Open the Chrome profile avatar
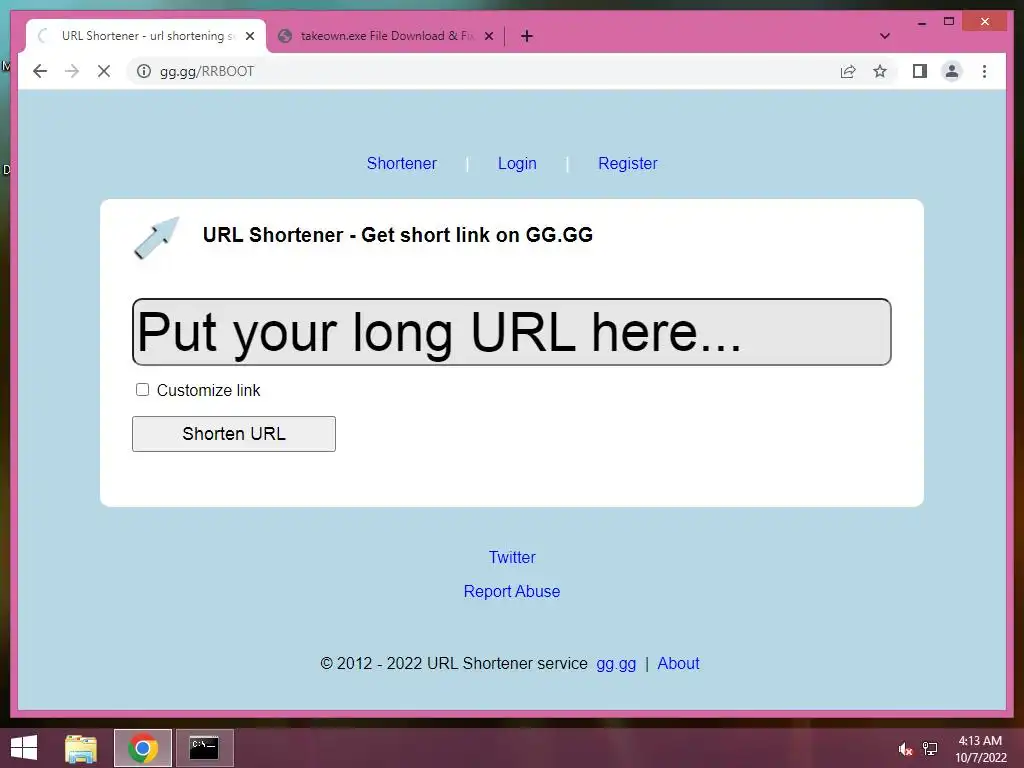This screenshot has height=768, width=1024. tap(952, 71)
